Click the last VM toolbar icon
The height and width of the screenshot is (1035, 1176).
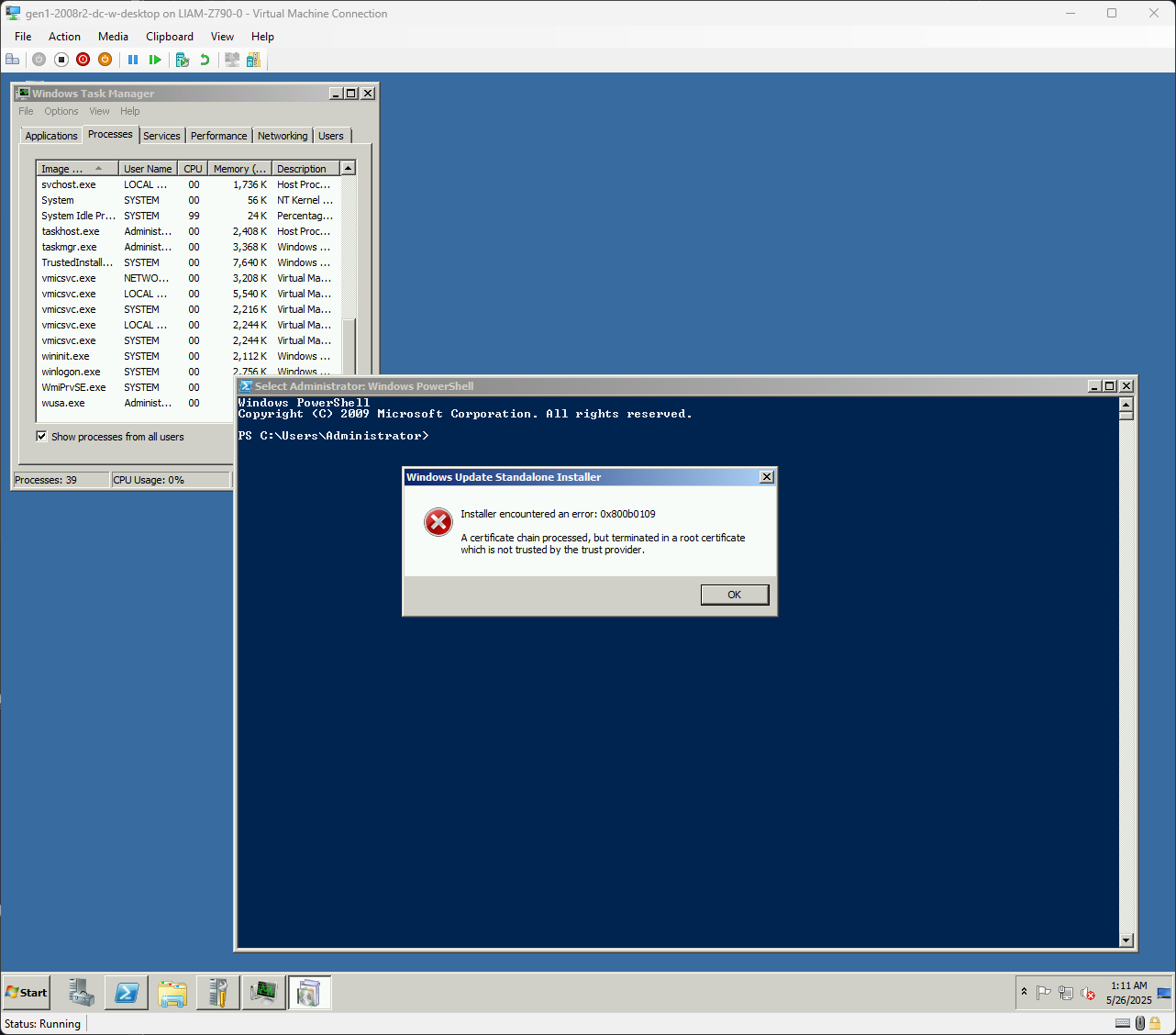pyautogui.click(x=253, y=60)
